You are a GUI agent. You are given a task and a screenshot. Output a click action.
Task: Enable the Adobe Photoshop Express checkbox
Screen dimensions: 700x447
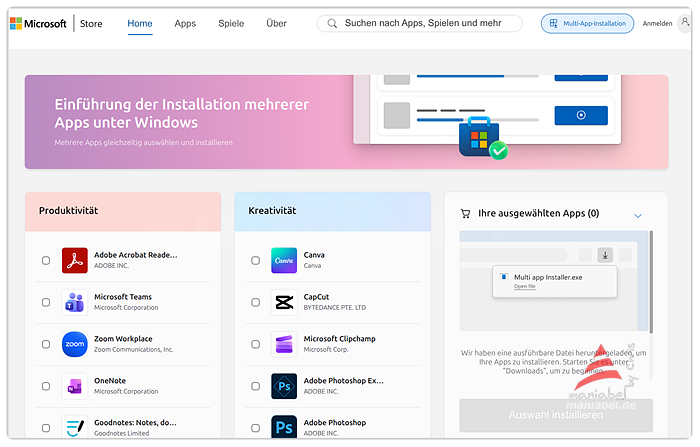(255, 386)
